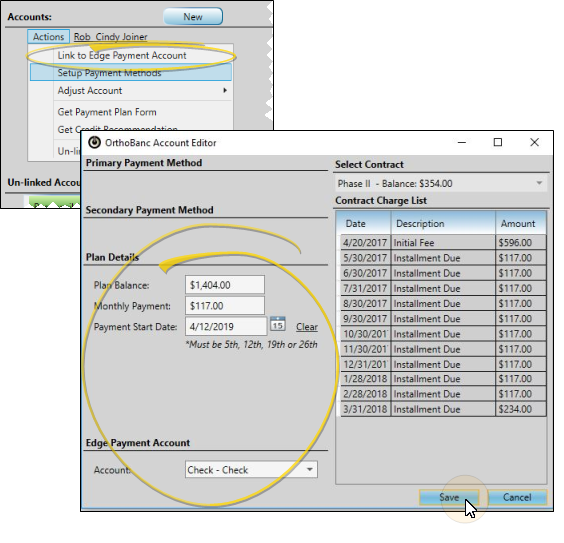
Task: Click the OrthoBanc Account Editor title icon
Action: pos(95,142)
